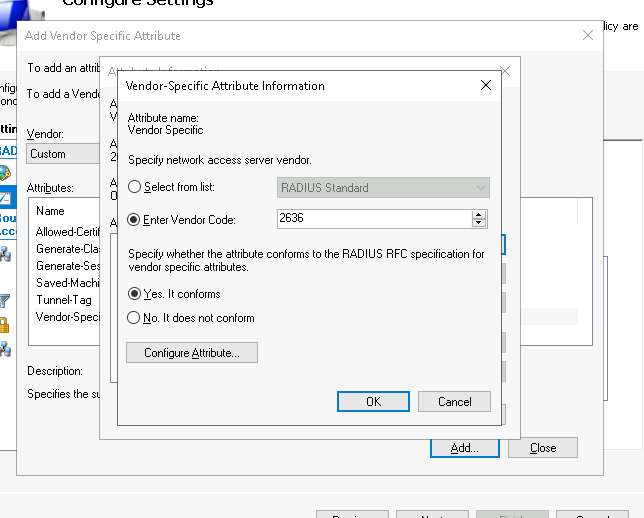The height and width of the screenshot is (518, 644).
Task: Click the funnel filter icon in left sidebar
Action: point(5,300)
